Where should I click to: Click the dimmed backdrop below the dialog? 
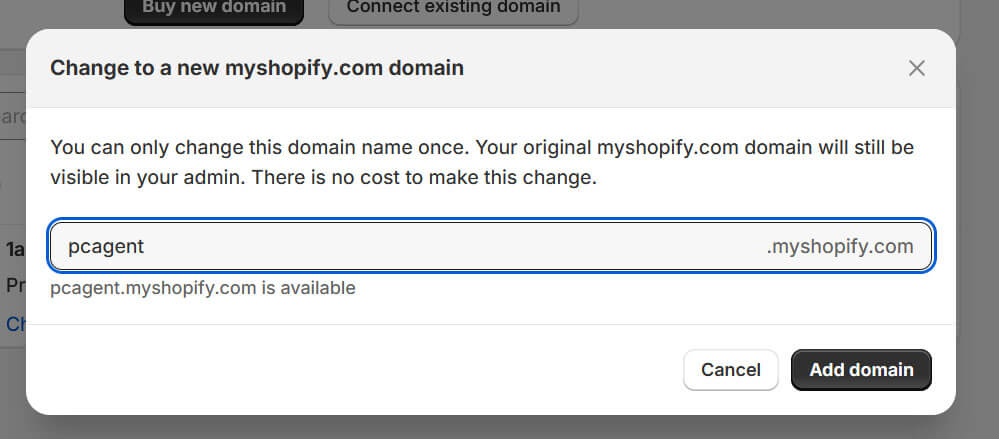click(x=500, y=428)
